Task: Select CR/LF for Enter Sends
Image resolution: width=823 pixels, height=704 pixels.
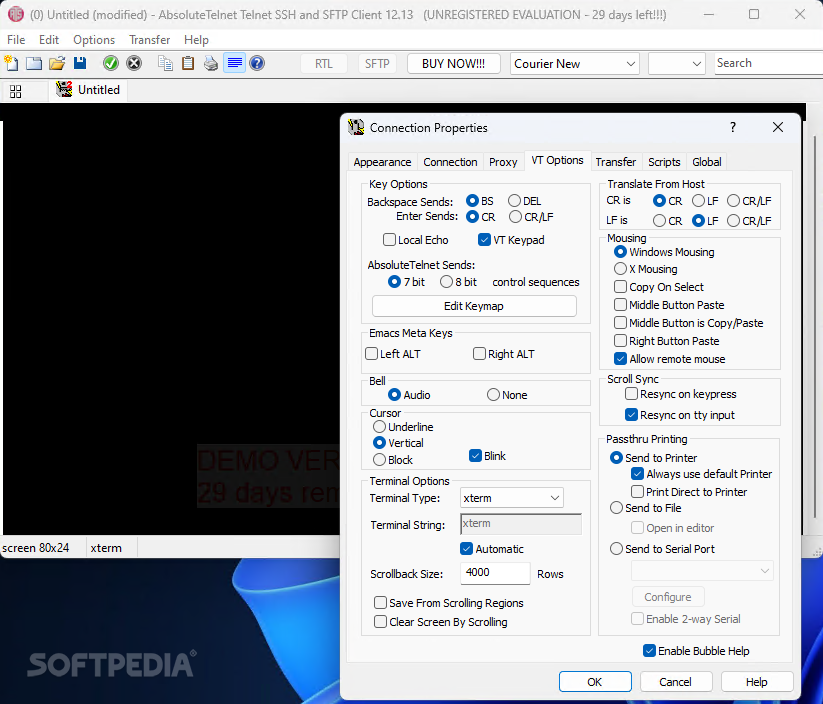Action: point(531,217)
